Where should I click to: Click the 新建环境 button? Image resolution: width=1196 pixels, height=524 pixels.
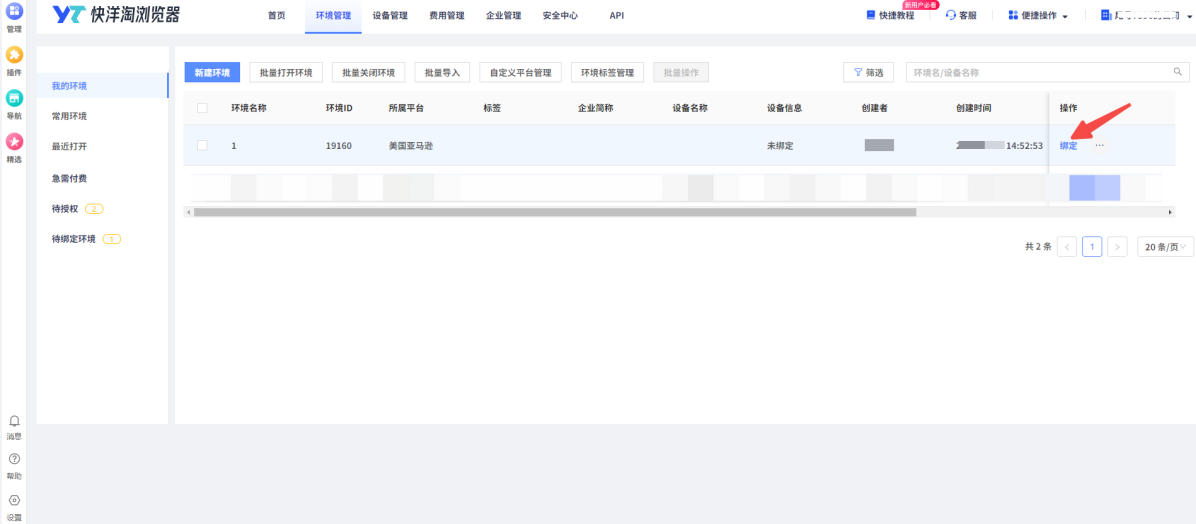[x=212, y=72]
